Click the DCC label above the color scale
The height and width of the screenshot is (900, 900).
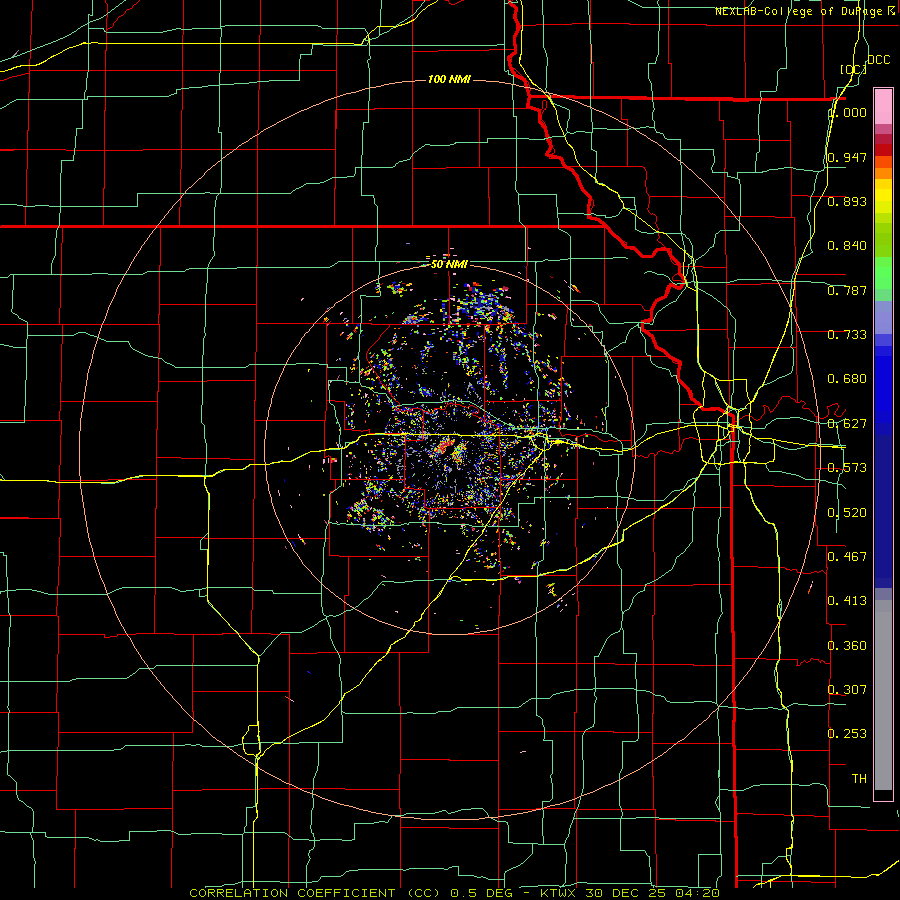[x=878, y=60]
